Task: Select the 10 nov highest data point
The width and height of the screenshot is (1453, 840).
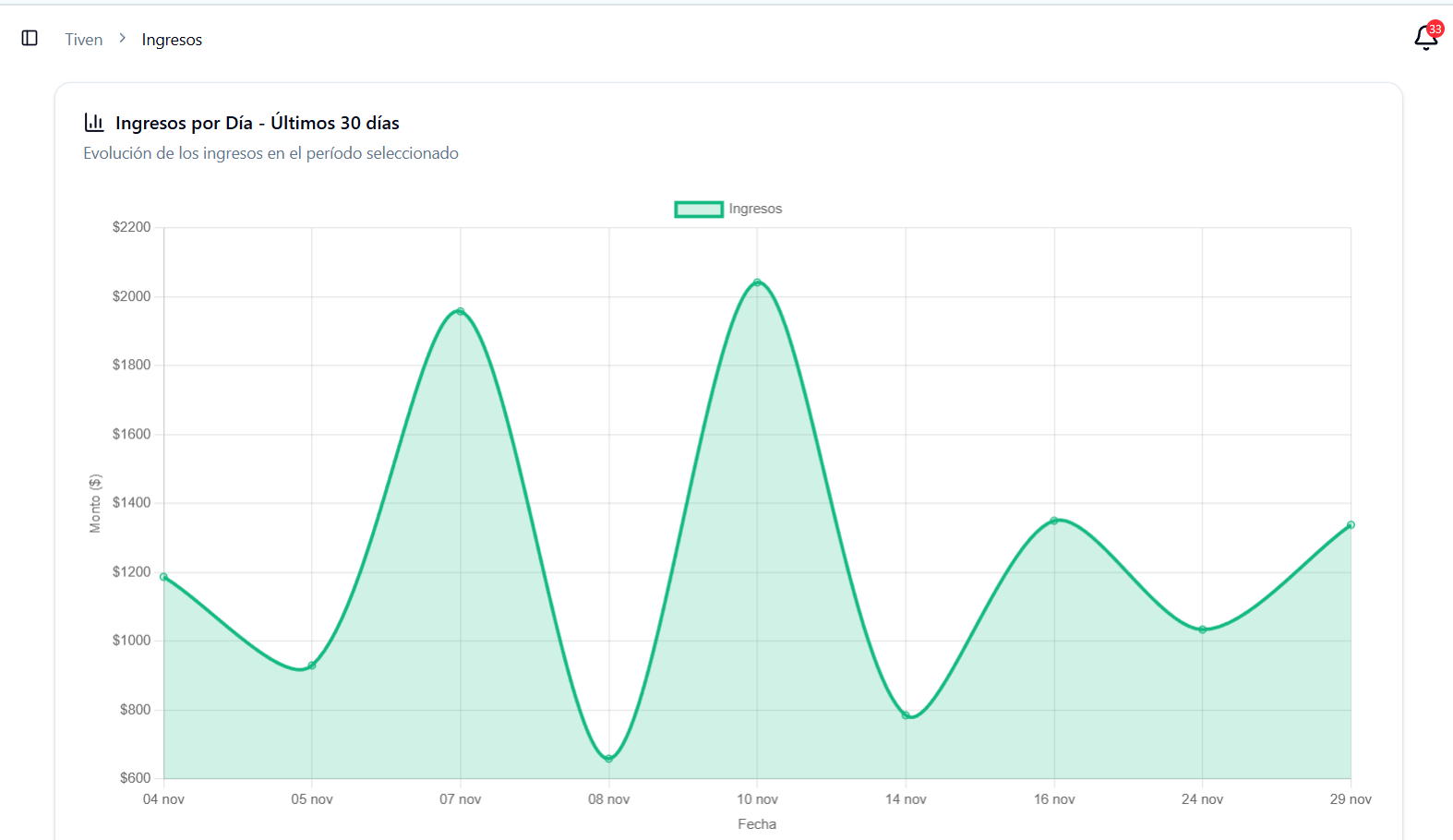Action: [x=757, y=282]
